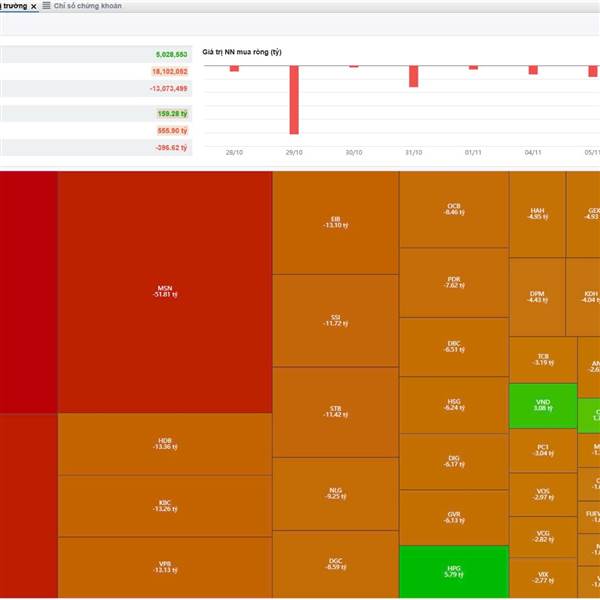Click the small red bar for 01/11

[x=473, y=68]
